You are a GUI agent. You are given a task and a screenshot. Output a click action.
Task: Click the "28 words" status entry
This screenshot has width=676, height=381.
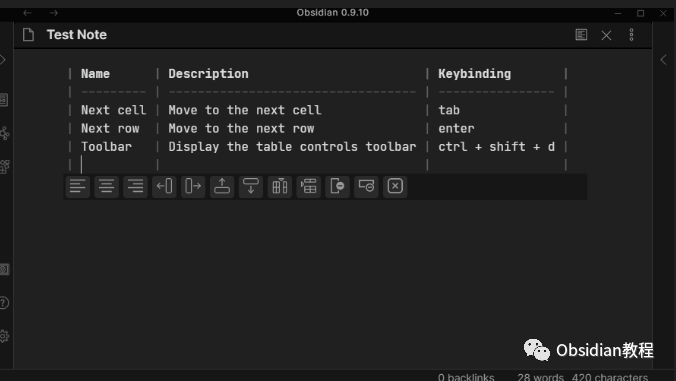[x=540, y=377]
